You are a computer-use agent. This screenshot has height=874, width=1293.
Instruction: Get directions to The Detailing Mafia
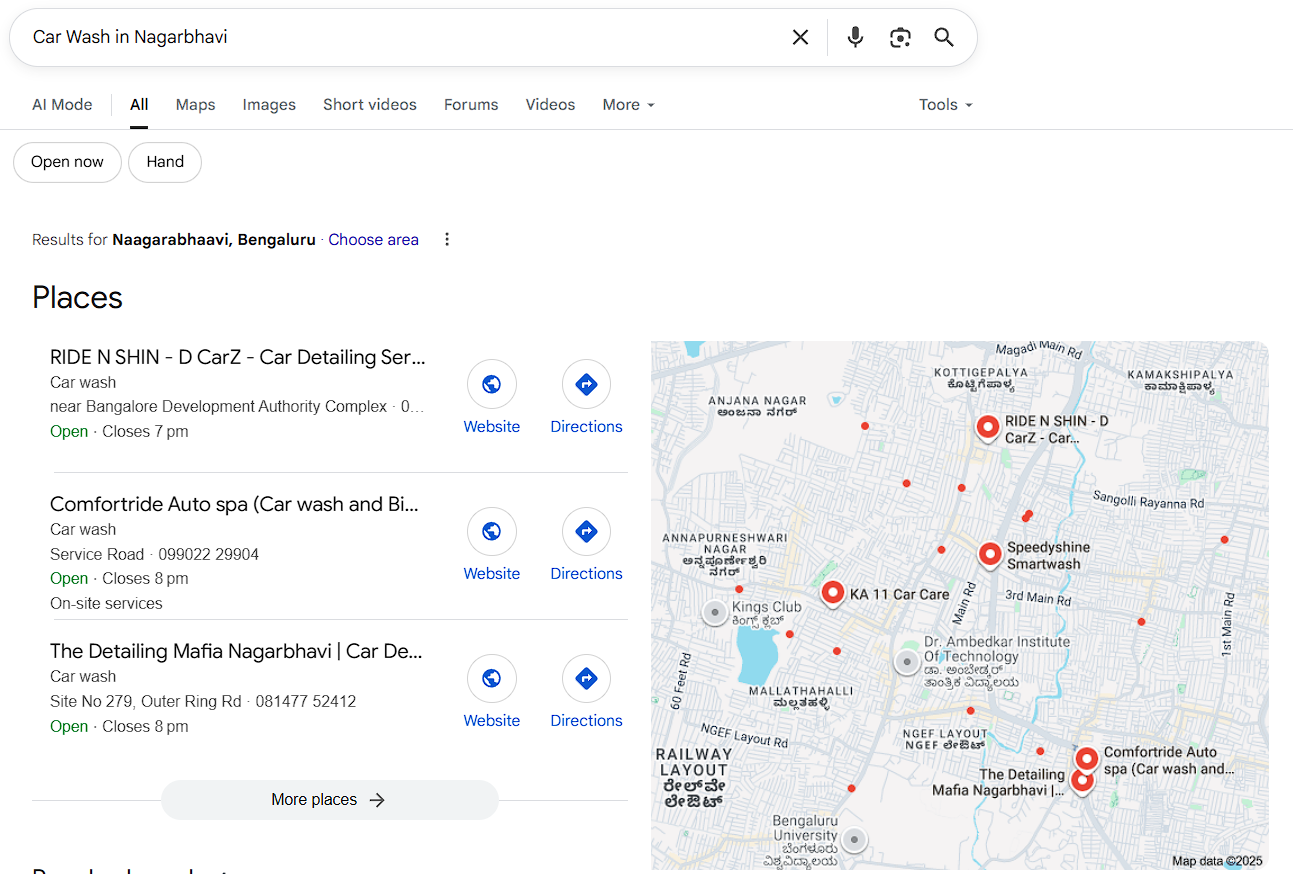click(586, 691)
